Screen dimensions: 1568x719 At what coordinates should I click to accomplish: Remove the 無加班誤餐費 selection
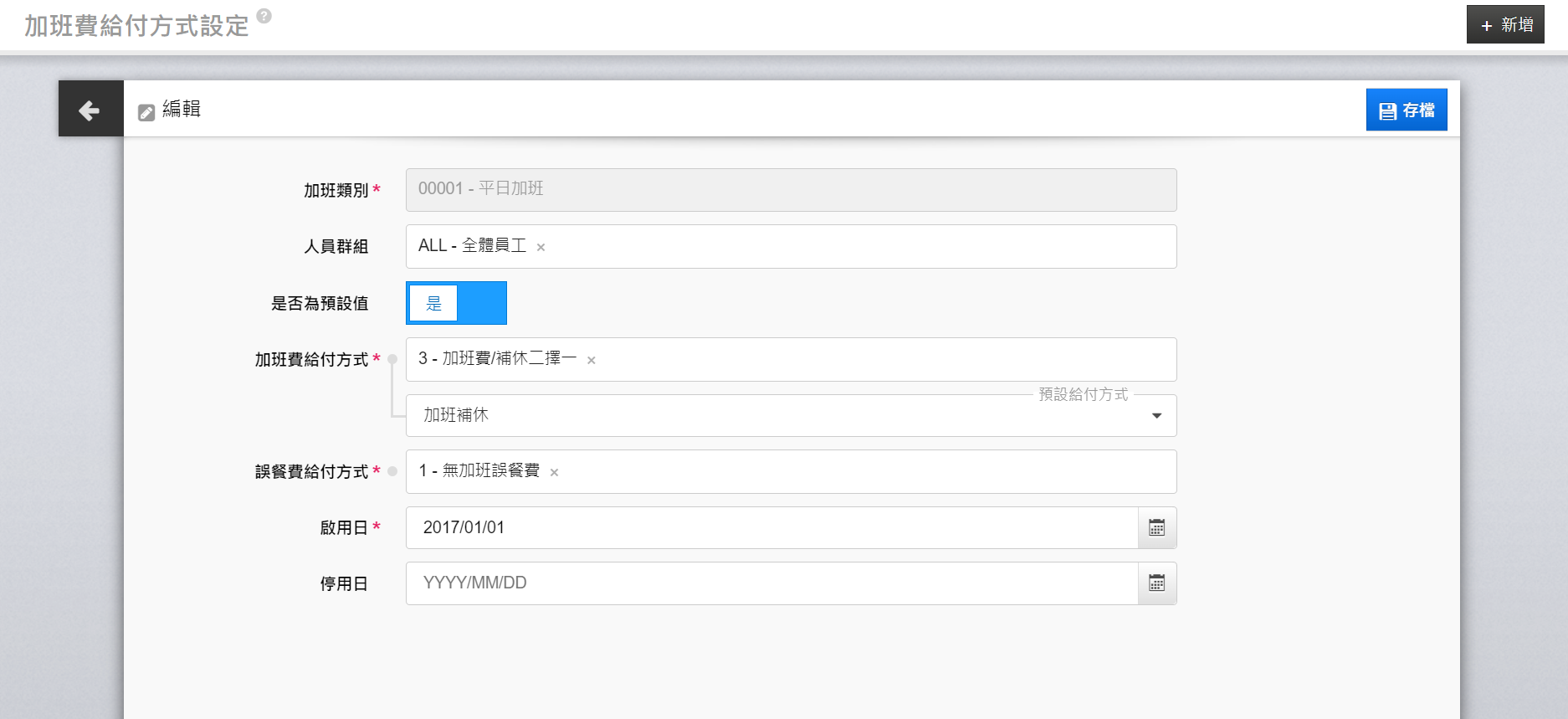pos(554,472)
